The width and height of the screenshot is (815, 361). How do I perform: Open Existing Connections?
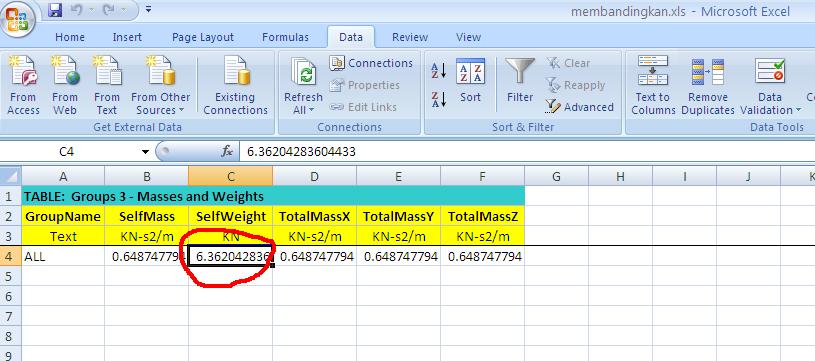click(235, 86)
